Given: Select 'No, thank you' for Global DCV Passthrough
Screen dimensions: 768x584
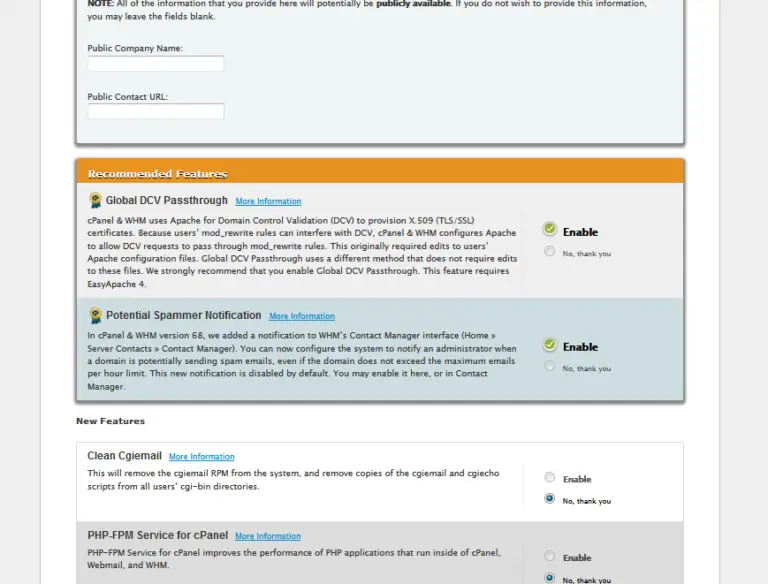Looking at the screenshot, I should (x=549, y=252).
